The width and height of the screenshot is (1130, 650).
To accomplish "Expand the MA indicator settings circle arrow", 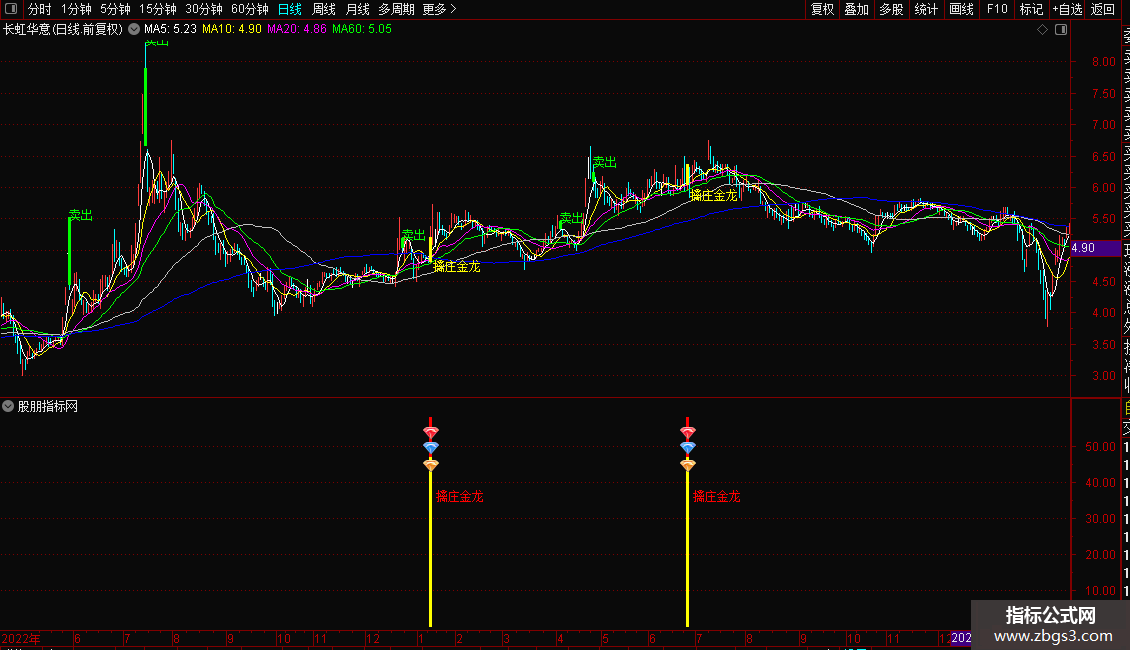I will coord(134,30).
